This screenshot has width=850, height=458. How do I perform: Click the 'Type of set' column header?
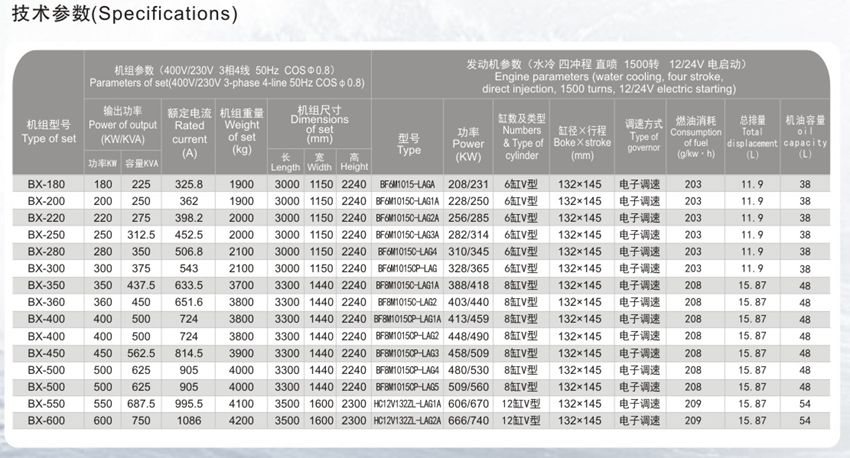(49, 132)
